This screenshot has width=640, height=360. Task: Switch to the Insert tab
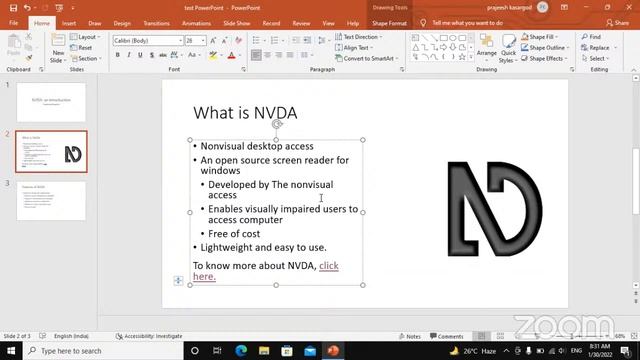[x=69, y=23]
